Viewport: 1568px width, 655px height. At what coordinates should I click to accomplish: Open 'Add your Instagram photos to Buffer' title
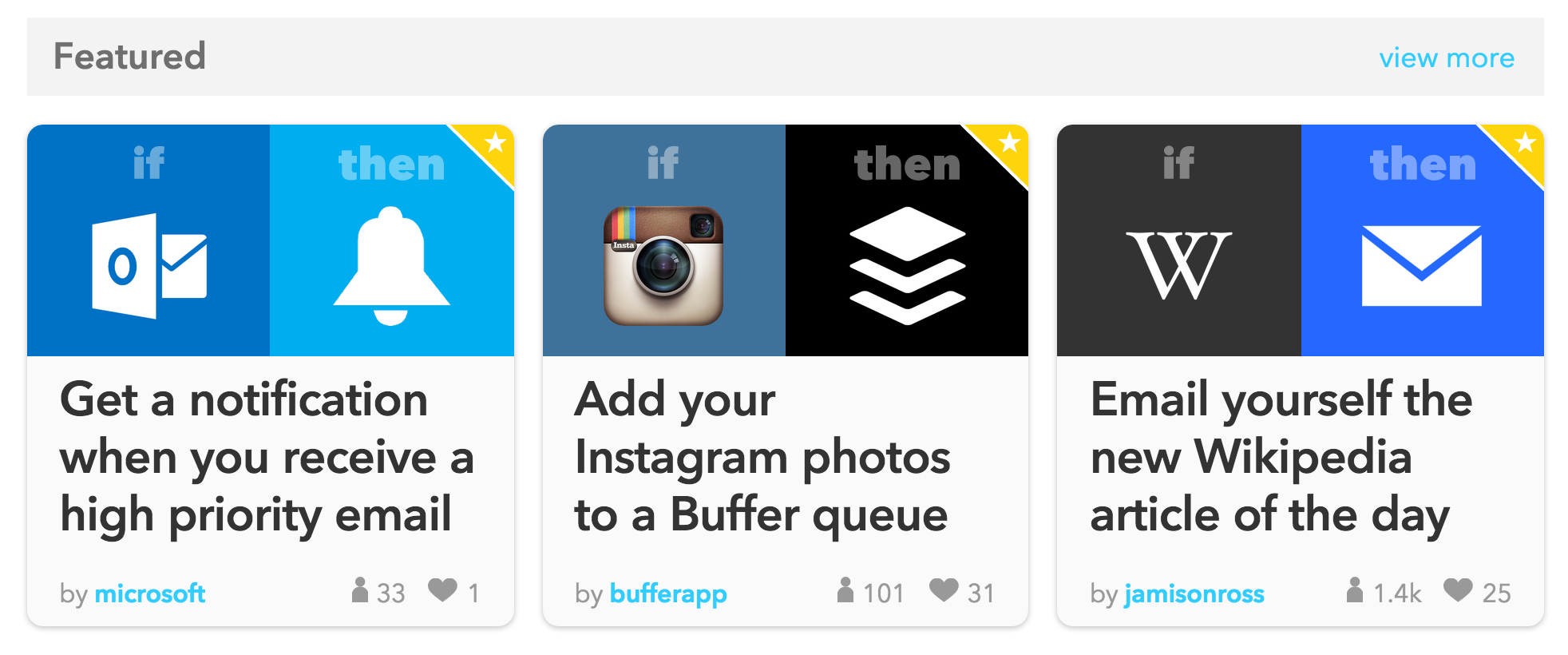coord(762,457)
